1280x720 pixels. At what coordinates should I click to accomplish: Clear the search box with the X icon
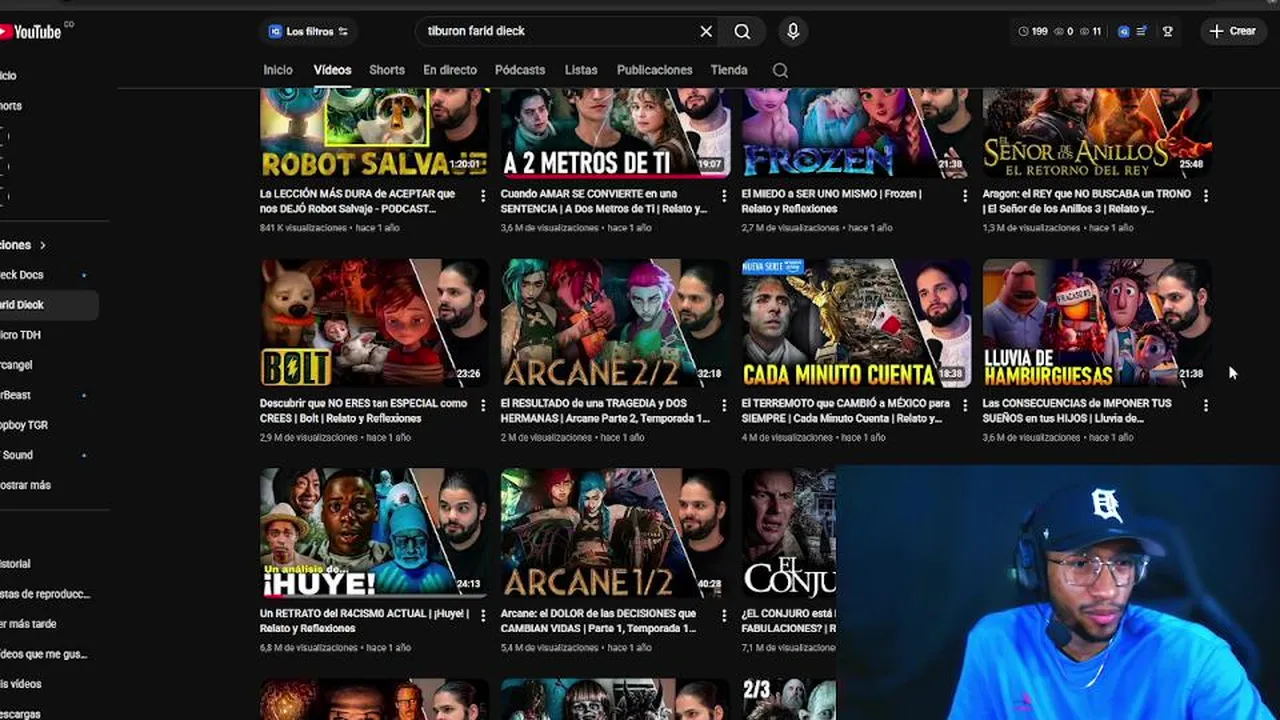pyautogui.click(x=706, y=31)
